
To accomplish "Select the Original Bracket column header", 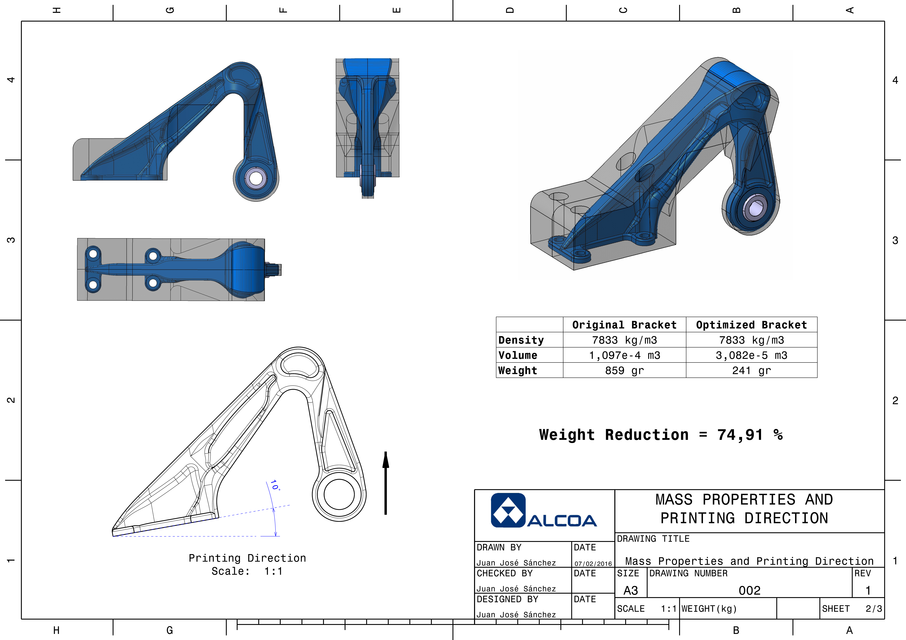I will click(x=624, y=324).
